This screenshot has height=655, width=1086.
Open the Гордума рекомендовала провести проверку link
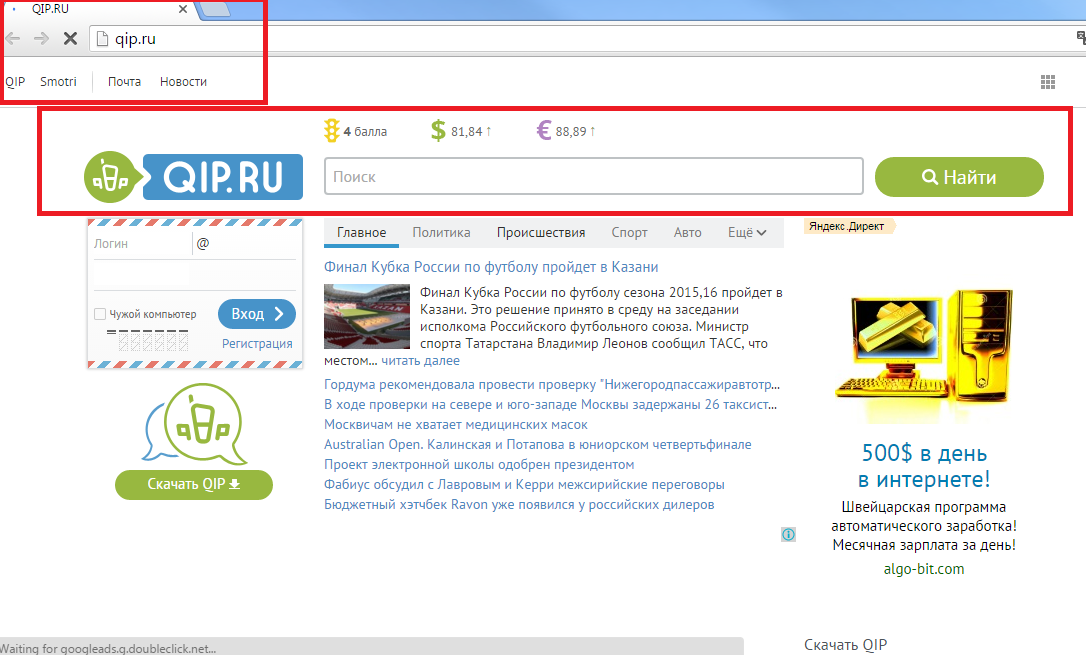pos(552,384)
